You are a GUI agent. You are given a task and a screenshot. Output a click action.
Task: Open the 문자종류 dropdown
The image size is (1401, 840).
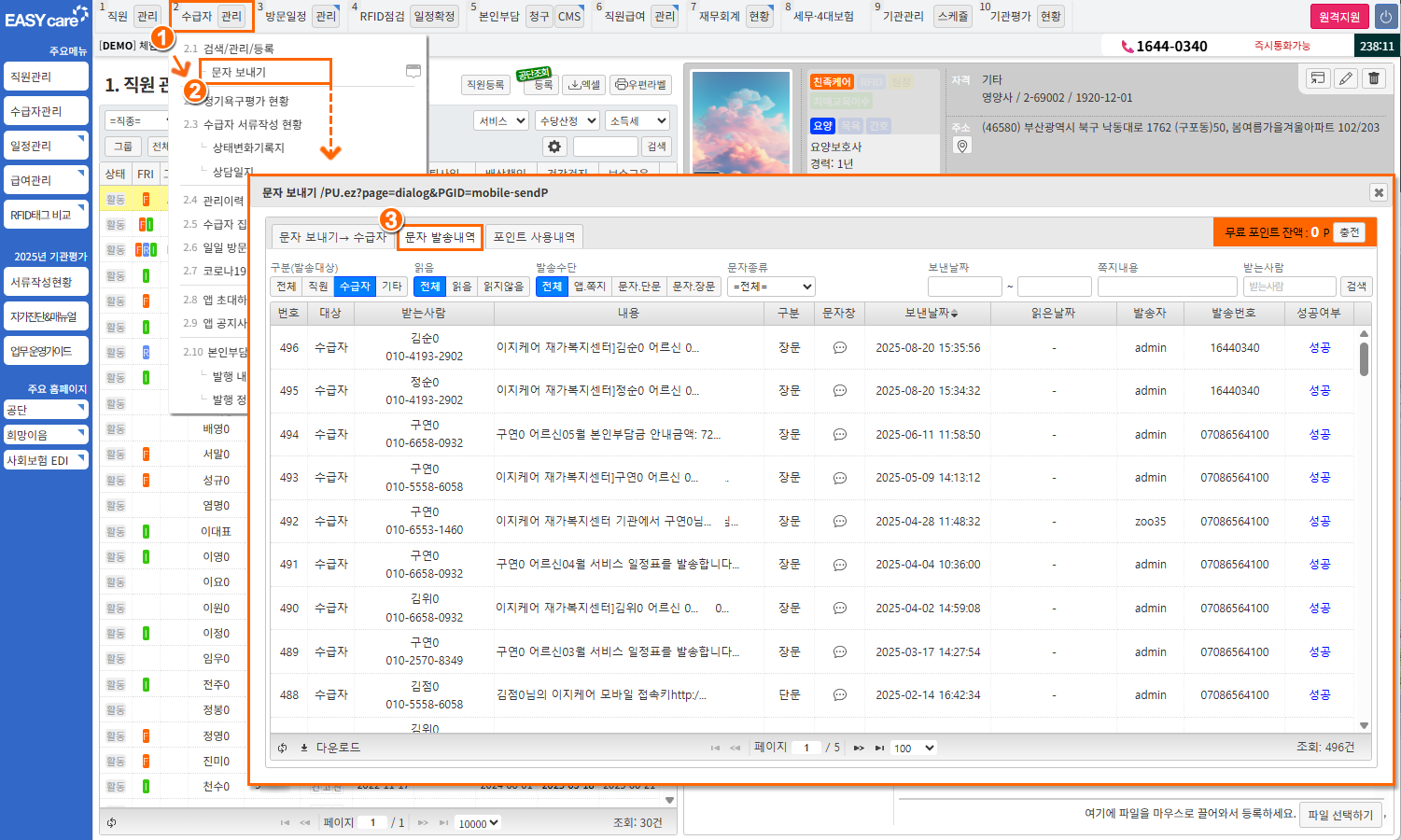(x=772, y=287)
